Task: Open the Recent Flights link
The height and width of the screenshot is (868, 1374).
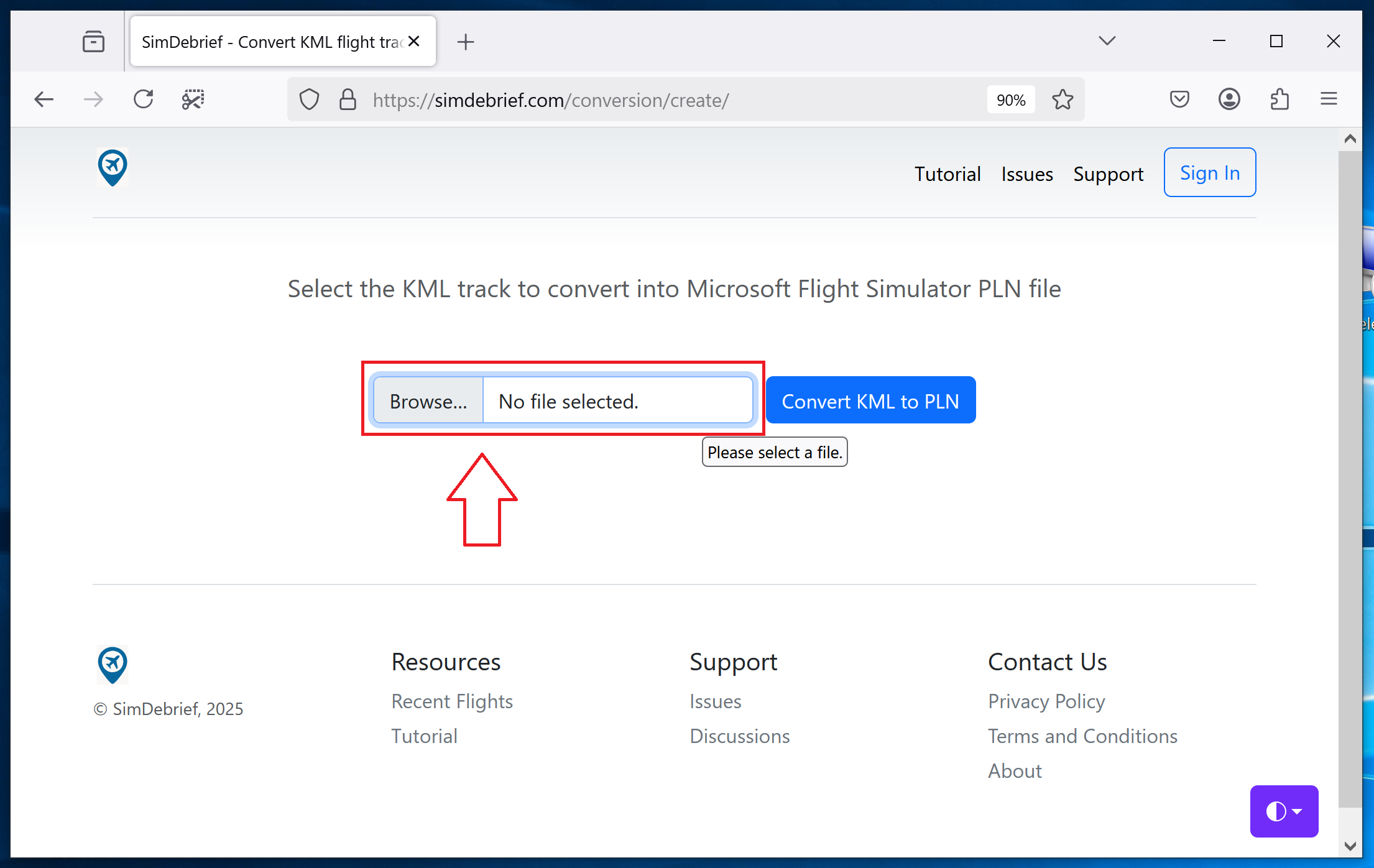Action: pos(452,701)
